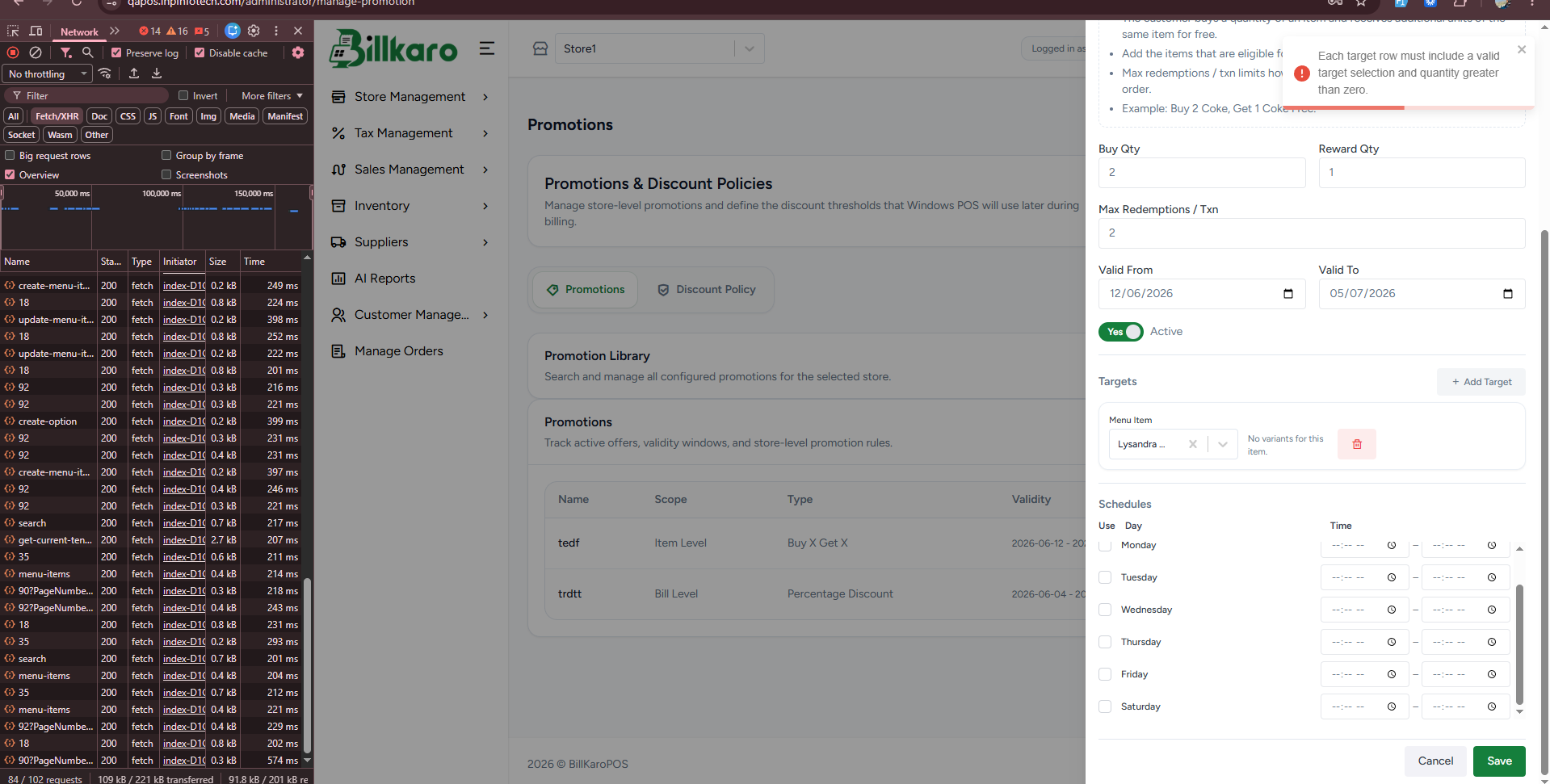Click the Sales Management sidebar icon

click(x=338, y=170)
